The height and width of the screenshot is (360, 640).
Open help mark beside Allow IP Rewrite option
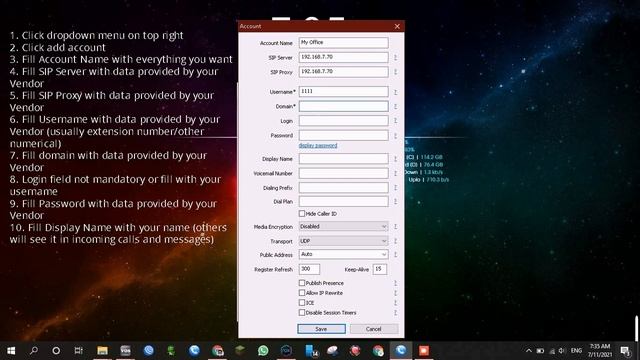tap(395, 293)
